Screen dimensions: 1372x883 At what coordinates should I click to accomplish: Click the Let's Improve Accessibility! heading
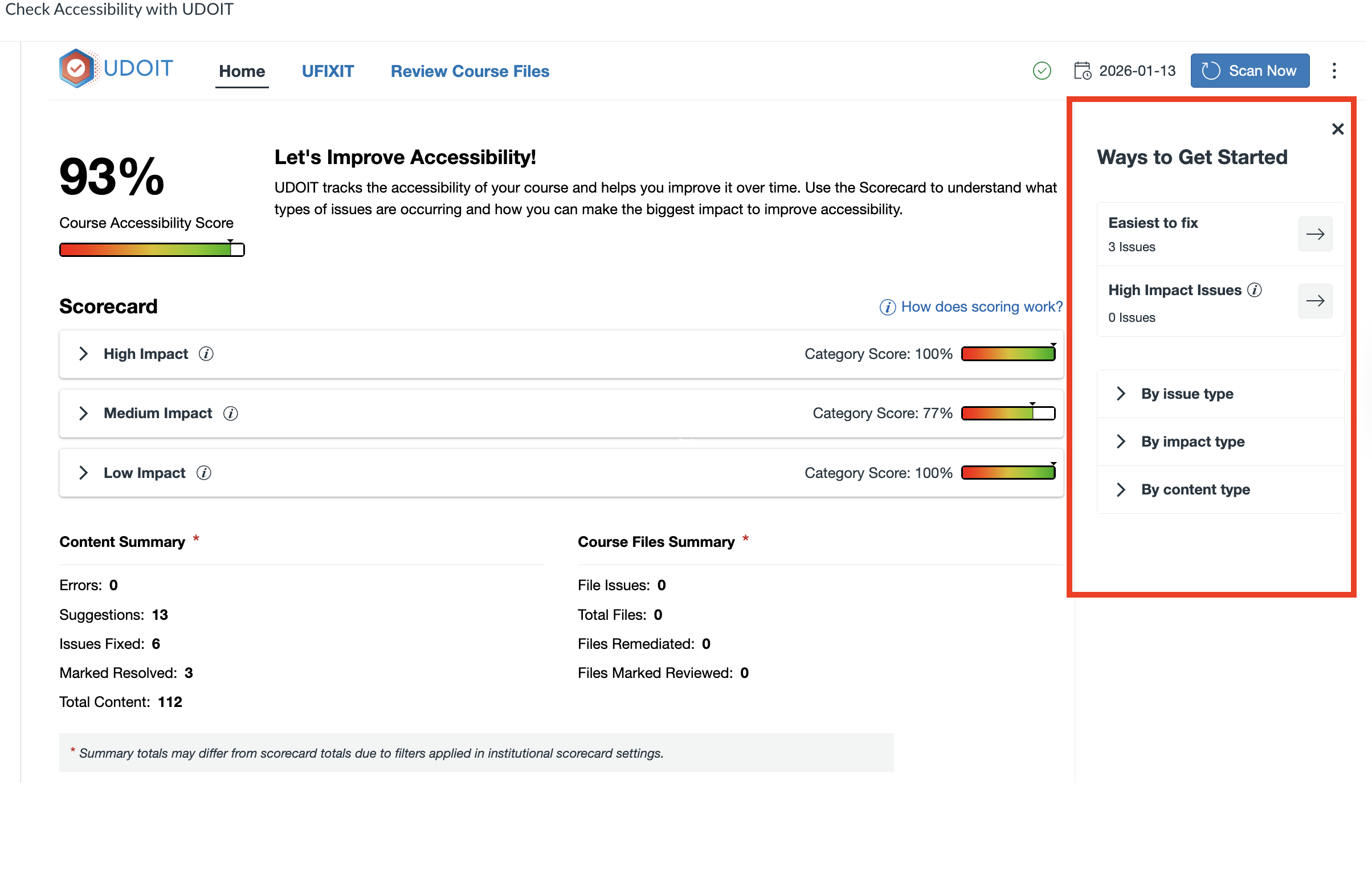[405, 157]
